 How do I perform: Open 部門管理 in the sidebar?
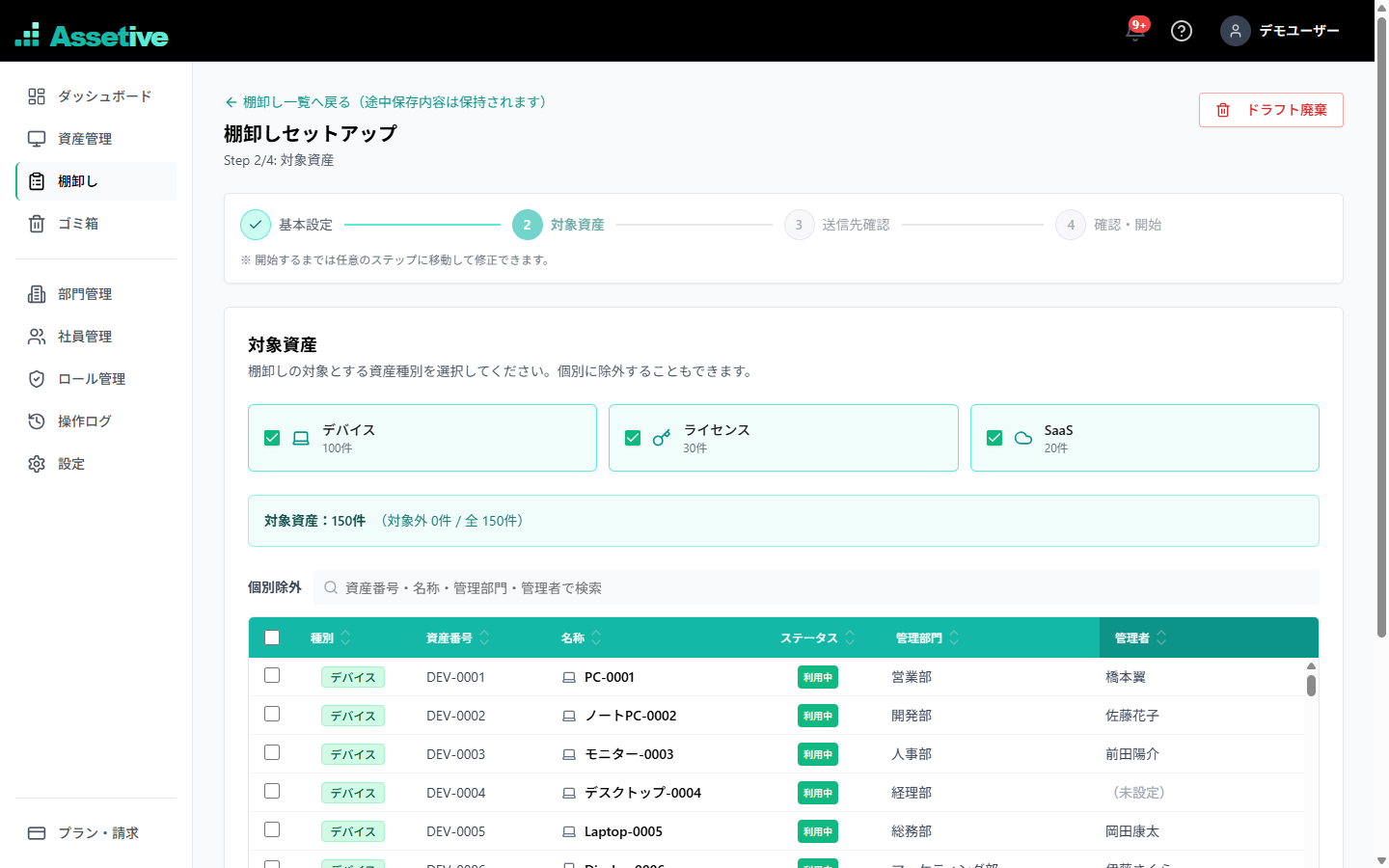point(96,294)
